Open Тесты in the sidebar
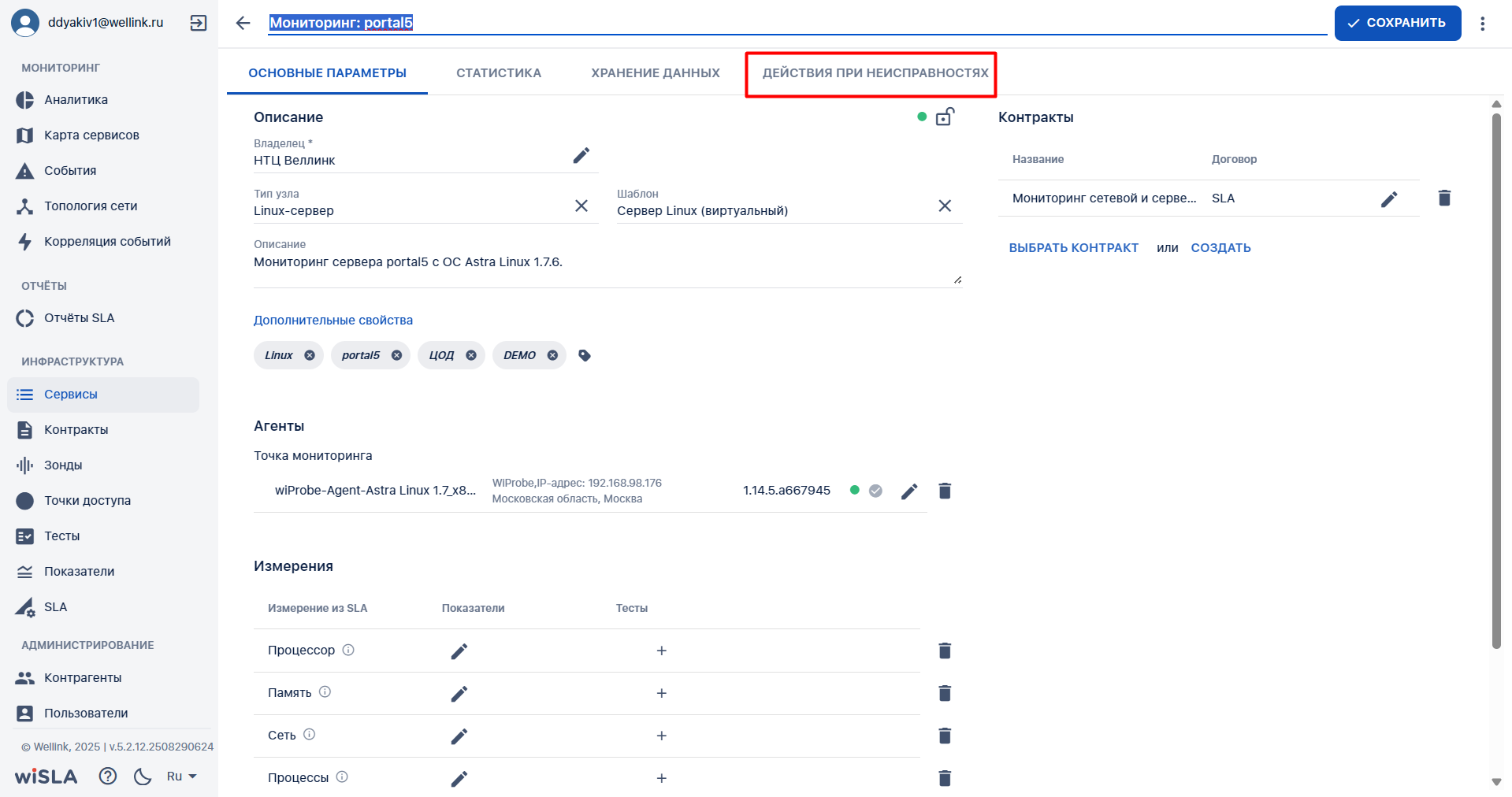1512x797 pixels. pyautogui.click(x=103, y=536)
